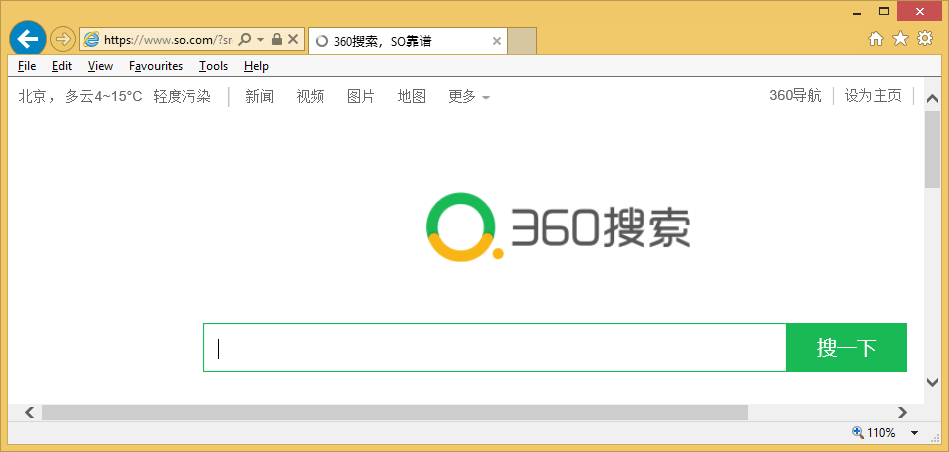Click the green 搜一下 search button

846,347
